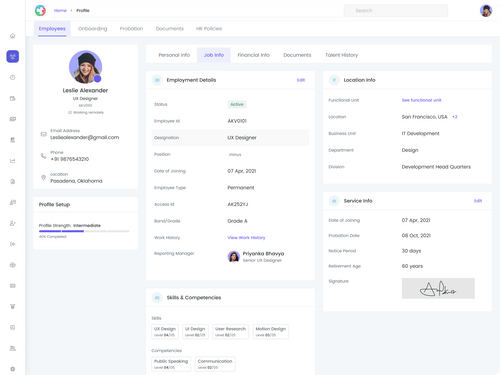This screenshot has height=375, width=500.
Task: Click the Designation row value UX Designer
Action: pos(242,138)
